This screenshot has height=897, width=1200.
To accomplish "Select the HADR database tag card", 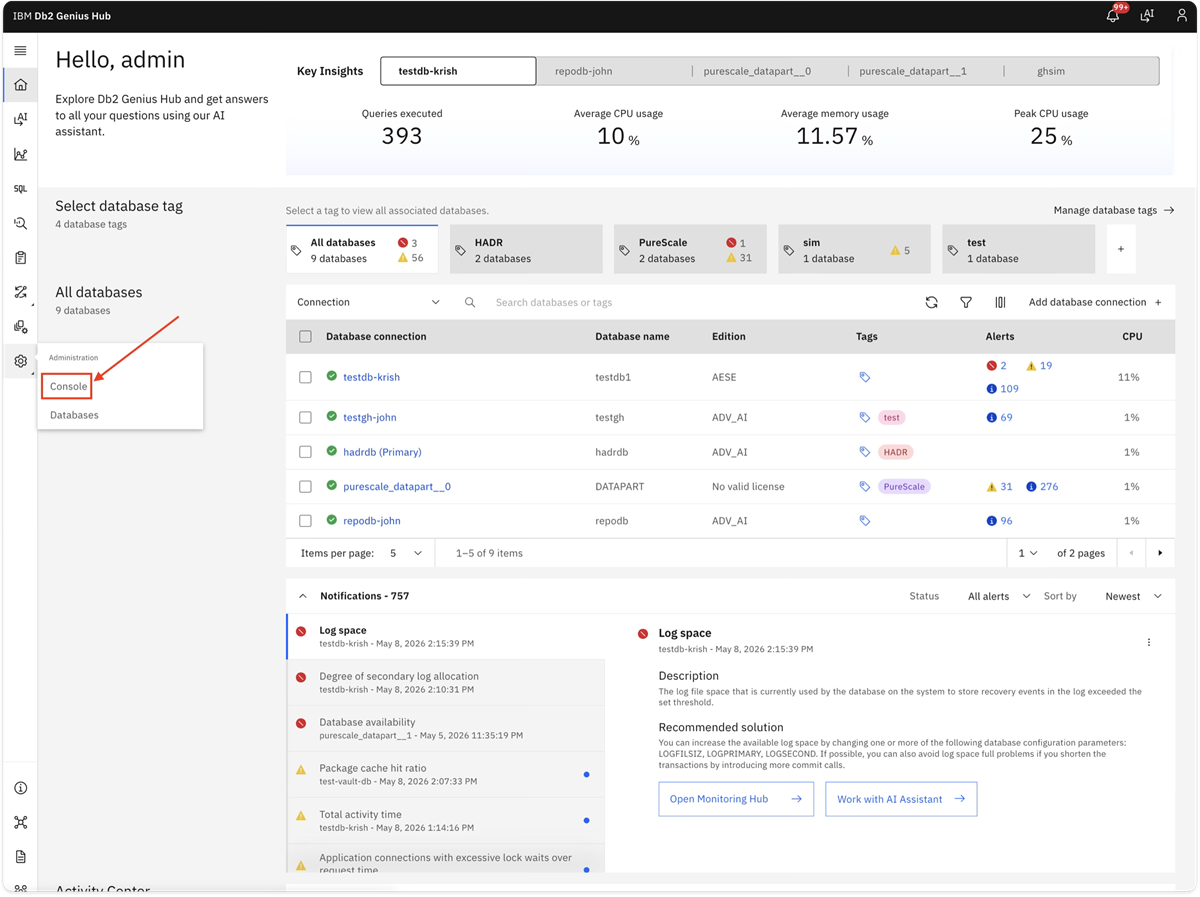I will tap(526, 250).
